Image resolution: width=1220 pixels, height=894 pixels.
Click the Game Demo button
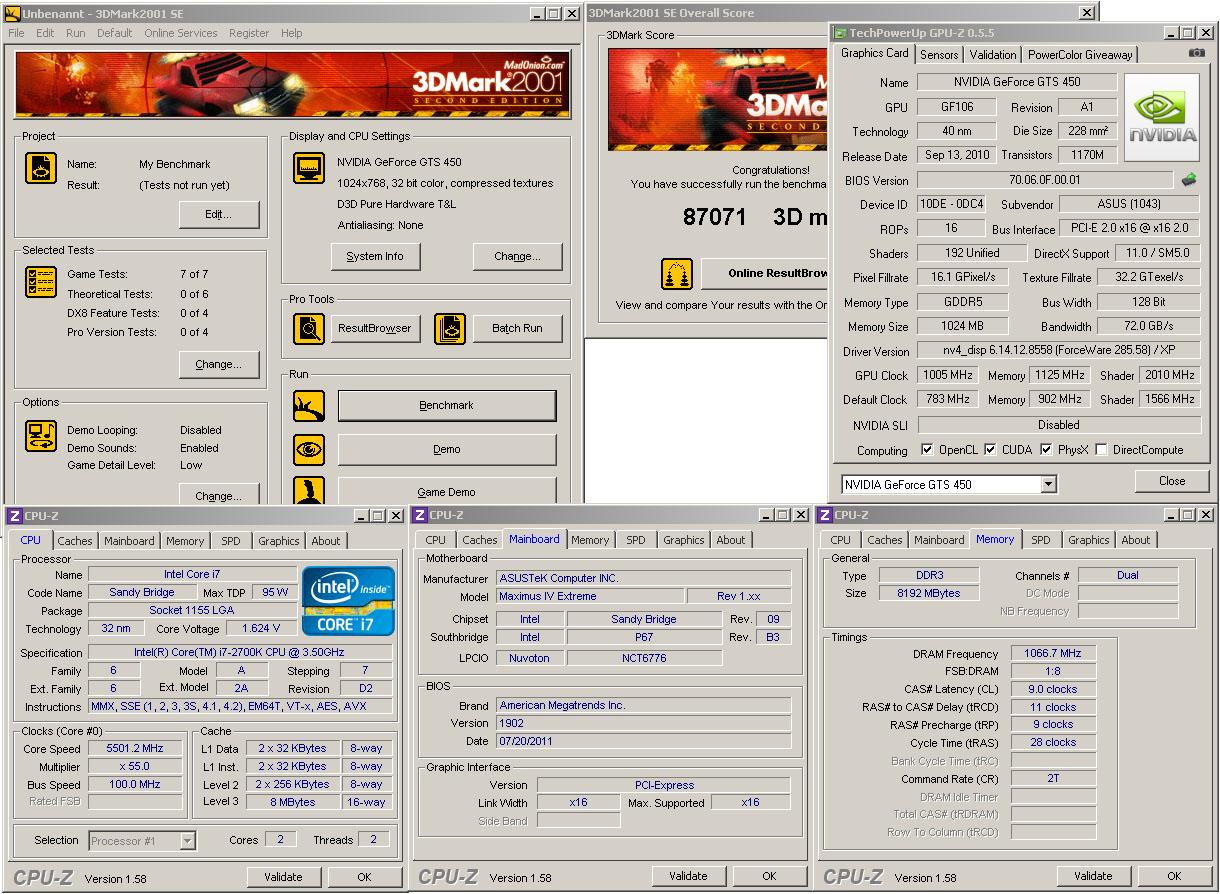pos(447,491)
